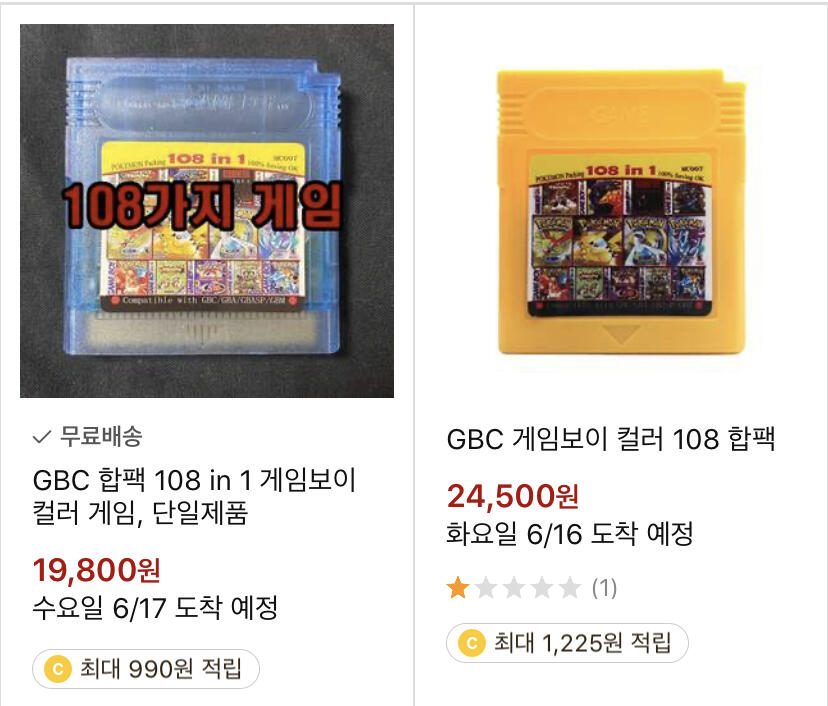Click the fifth gray rating star
Viewport: 828px width, 706px height.
570,588
